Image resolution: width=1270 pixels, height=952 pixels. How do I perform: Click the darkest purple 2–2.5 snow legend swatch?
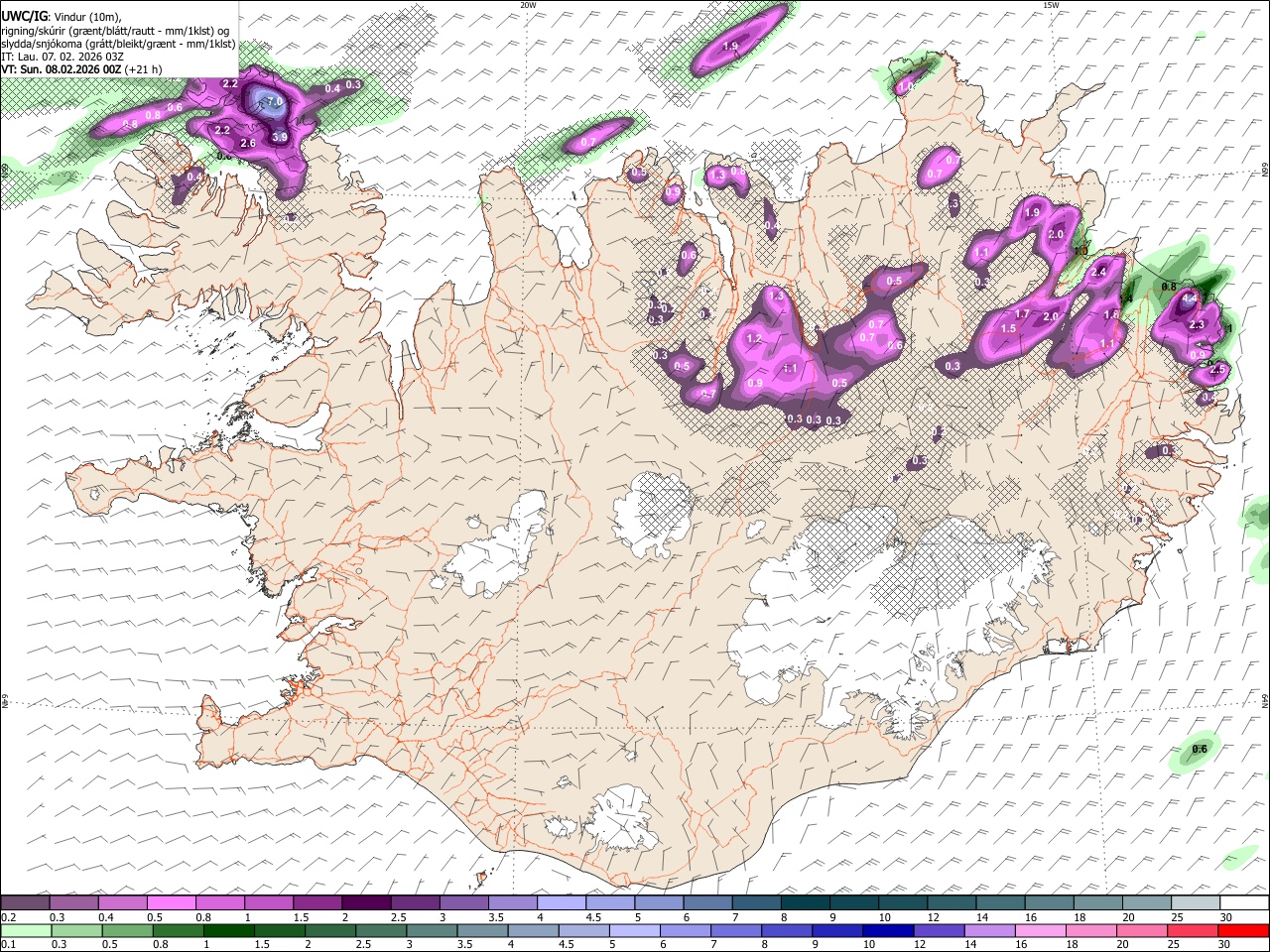click(366, 902)
